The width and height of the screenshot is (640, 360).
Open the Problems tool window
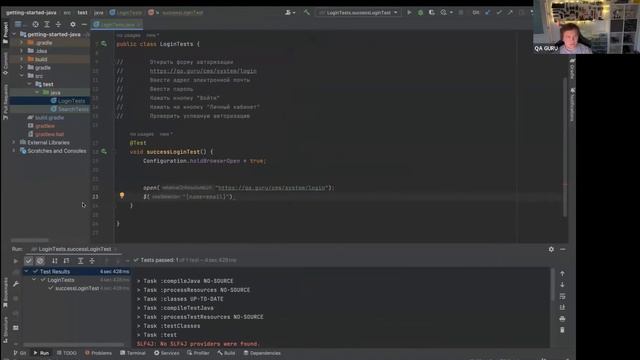point(98,353)
